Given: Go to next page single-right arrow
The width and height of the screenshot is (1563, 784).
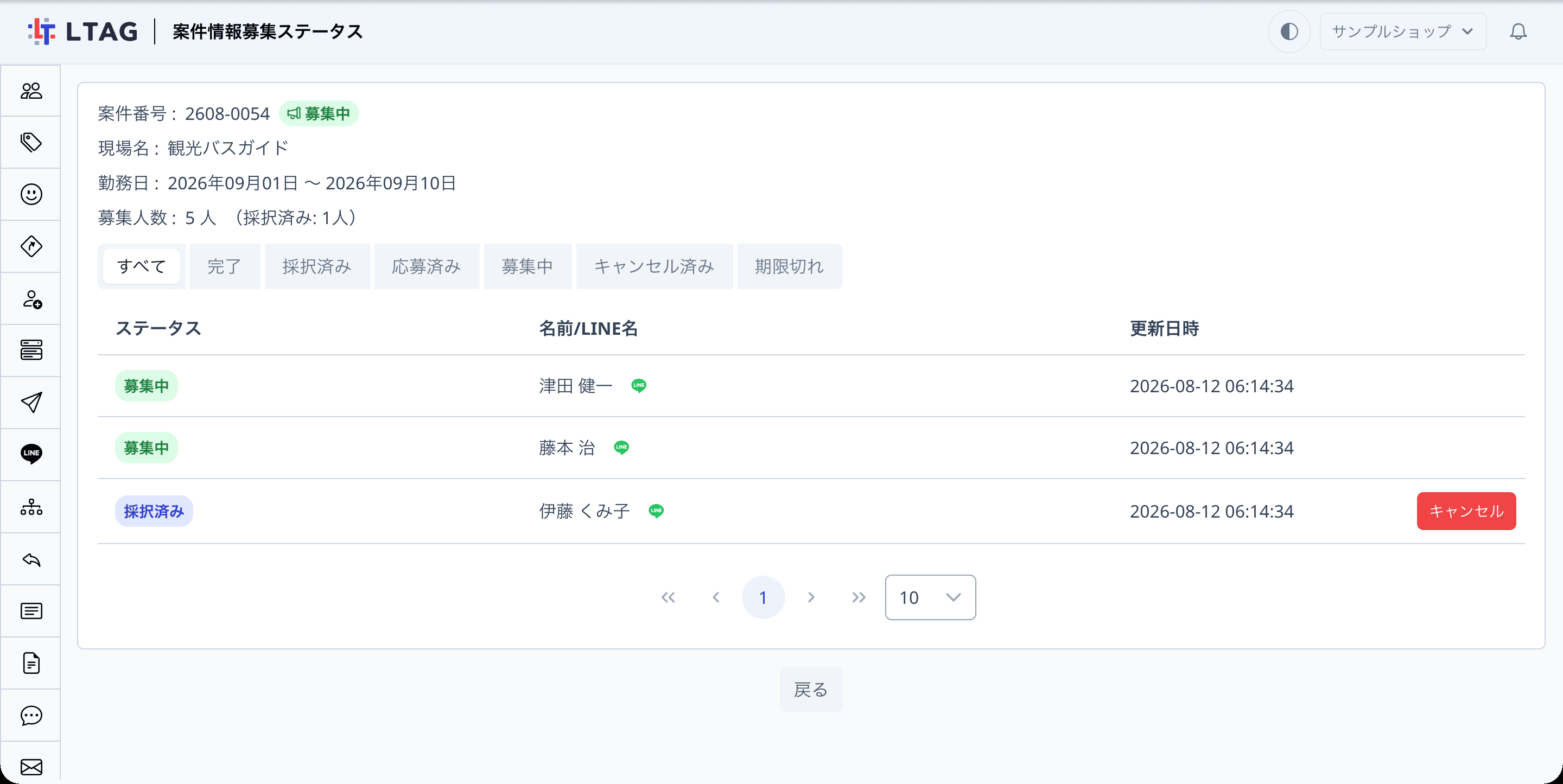Looking at the screenshot, I should click(811, 597).
